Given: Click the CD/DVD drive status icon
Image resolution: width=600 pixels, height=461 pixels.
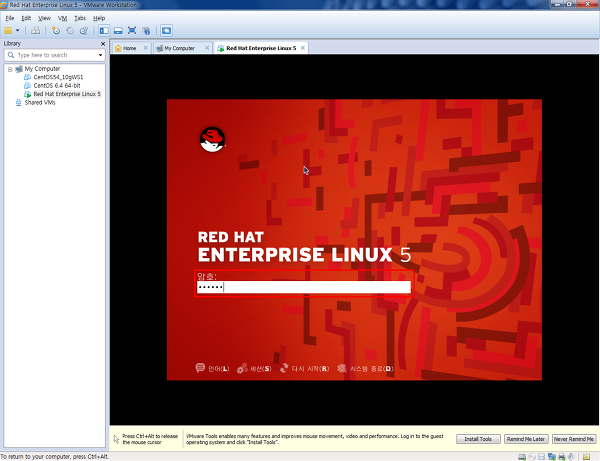Looking at the screenshot, I should 532,457.
